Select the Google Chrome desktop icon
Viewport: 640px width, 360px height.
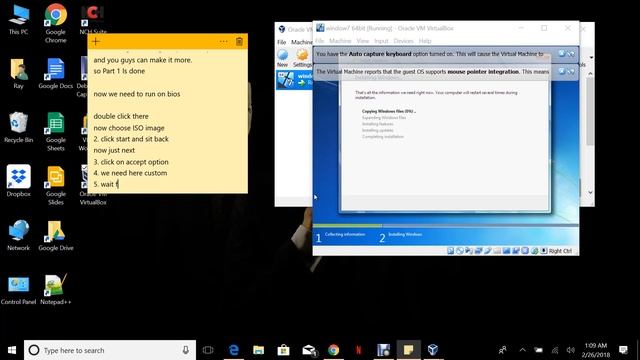coord(56,23)
